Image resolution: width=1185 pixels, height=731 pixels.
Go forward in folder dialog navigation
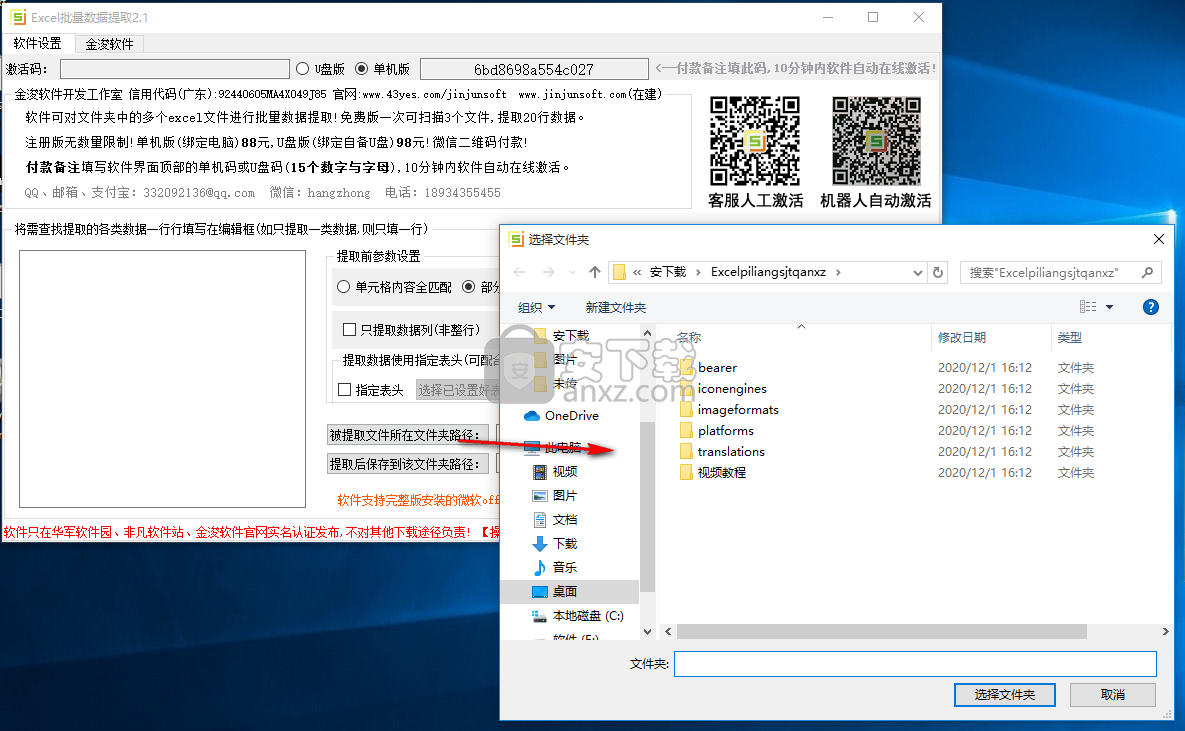tap(549, 272)
